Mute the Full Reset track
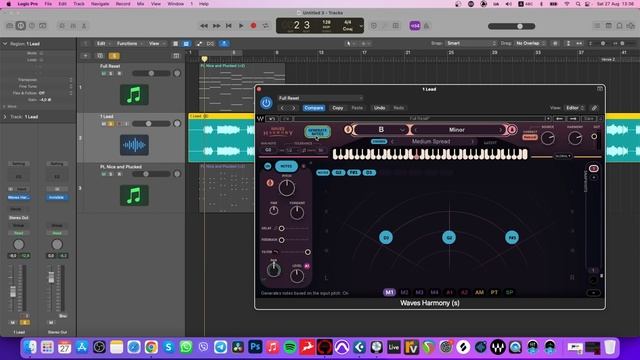Image resolution: width=640 pixels, height=360 pixels. pos(104,73)
